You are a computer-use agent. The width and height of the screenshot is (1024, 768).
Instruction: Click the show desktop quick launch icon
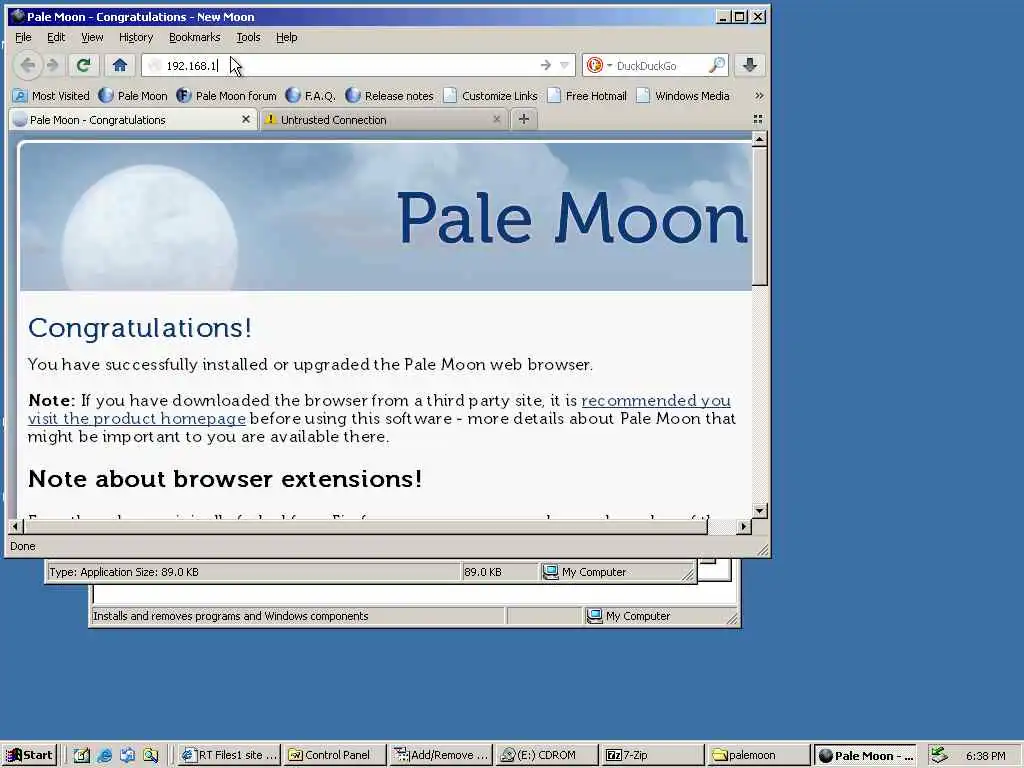pos(127,755)
